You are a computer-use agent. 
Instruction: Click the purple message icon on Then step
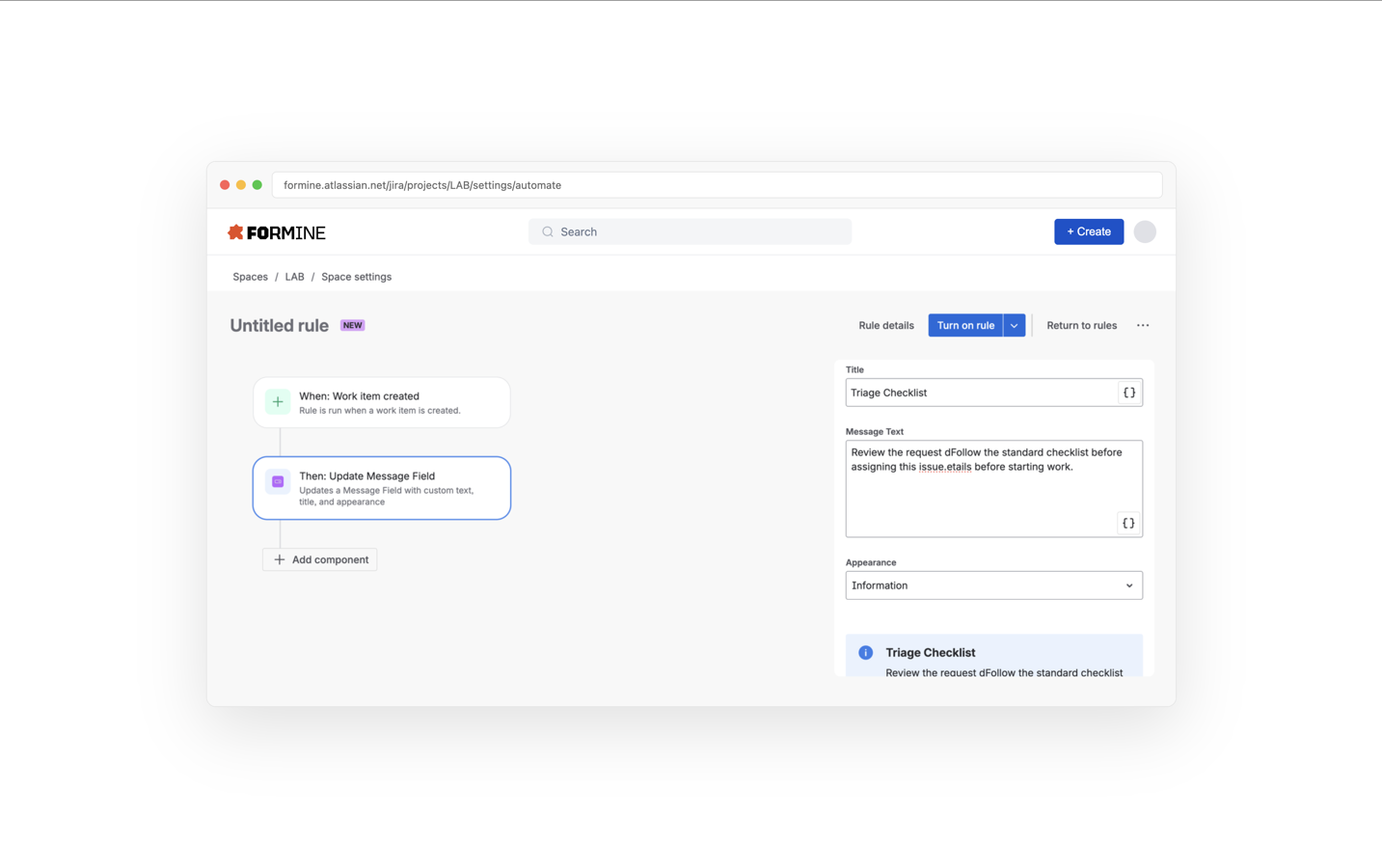click(x=278, y=480)
